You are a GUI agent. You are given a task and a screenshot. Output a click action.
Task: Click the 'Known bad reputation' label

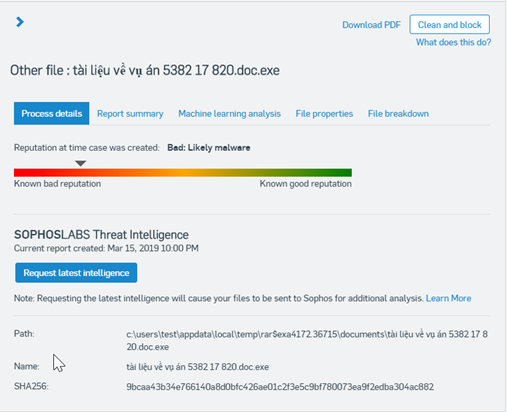(x=57, y=184)
